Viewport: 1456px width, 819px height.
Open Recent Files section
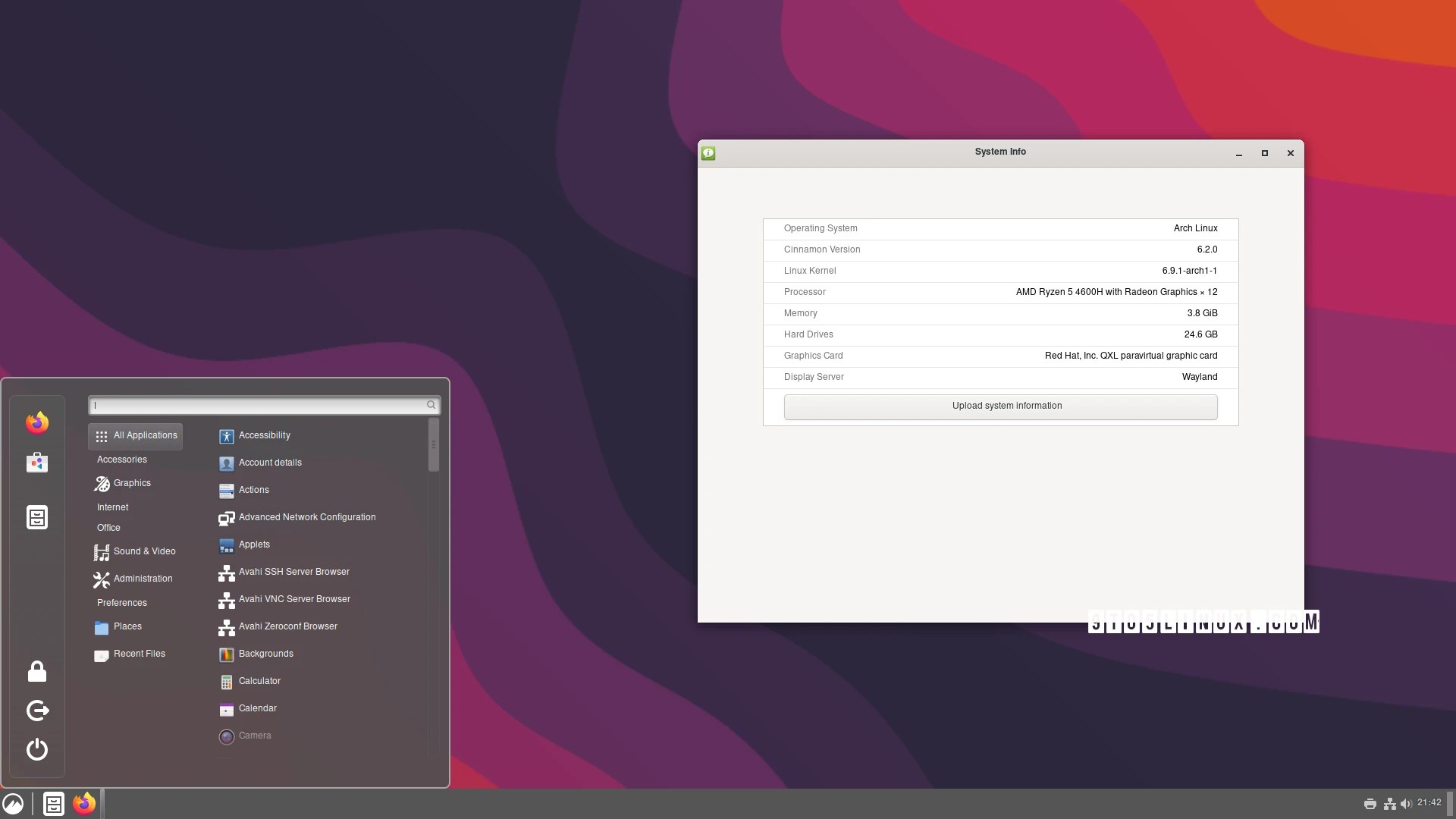[x=139, y=653]
